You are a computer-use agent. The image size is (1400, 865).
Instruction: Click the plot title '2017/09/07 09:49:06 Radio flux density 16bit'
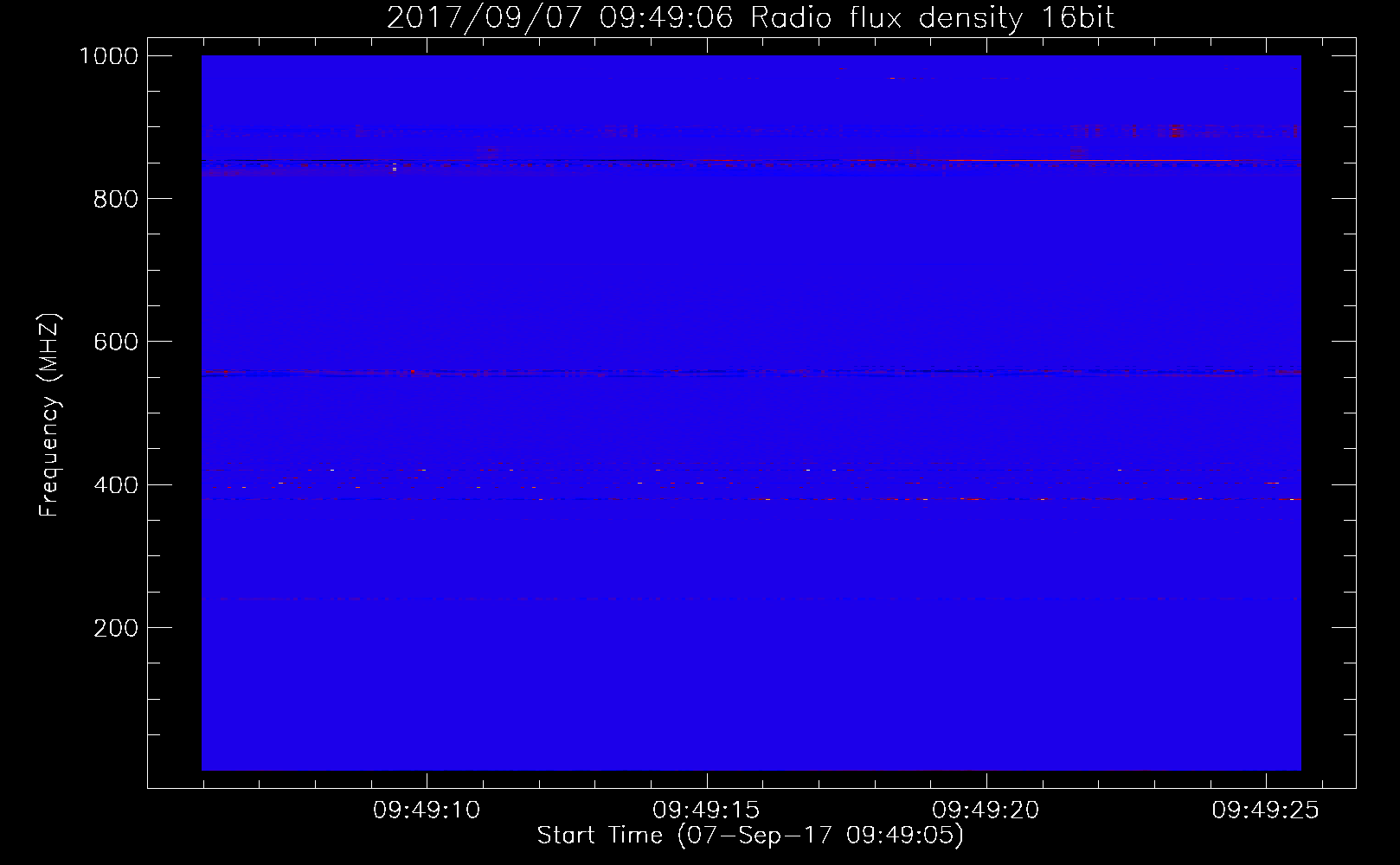click(x=750, y=17)
